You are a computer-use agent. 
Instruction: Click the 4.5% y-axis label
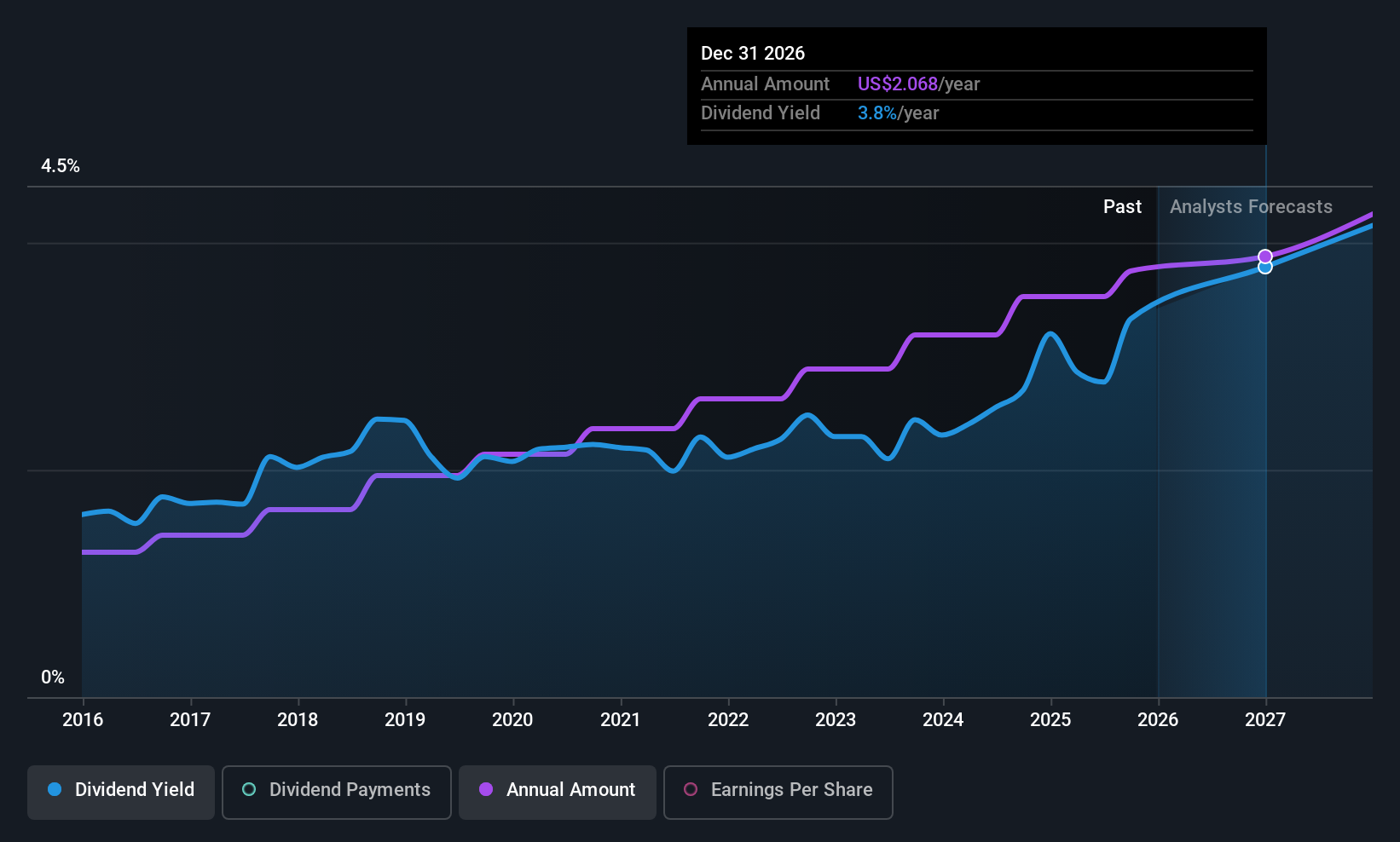(61, 166)
